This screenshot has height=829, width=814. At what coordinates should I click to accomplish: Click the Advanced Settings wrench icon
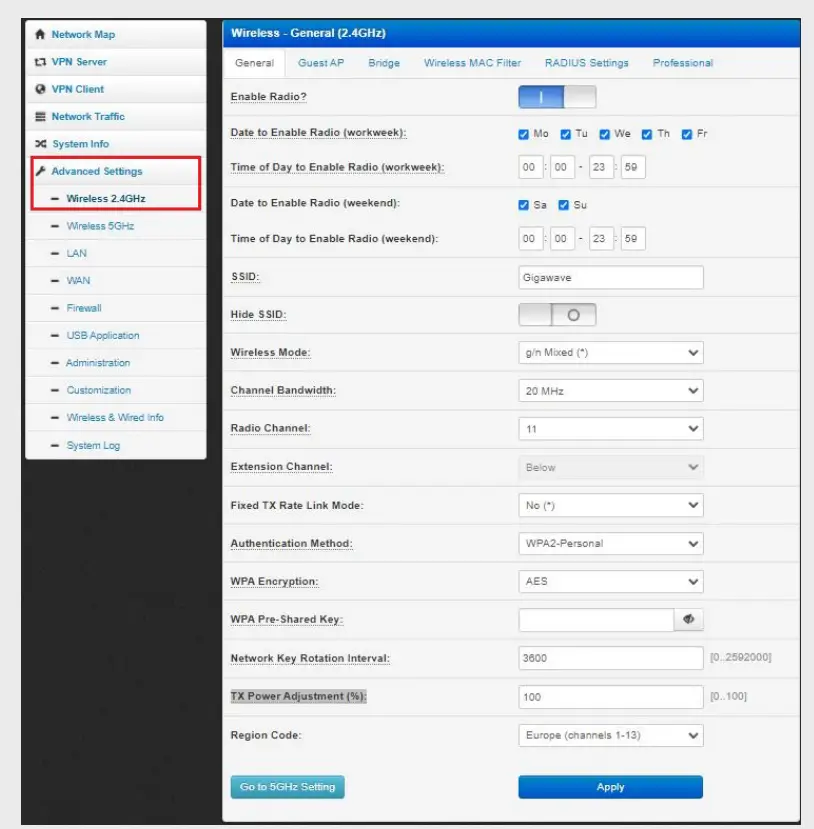pyautogui.click(x=40, y=171)
